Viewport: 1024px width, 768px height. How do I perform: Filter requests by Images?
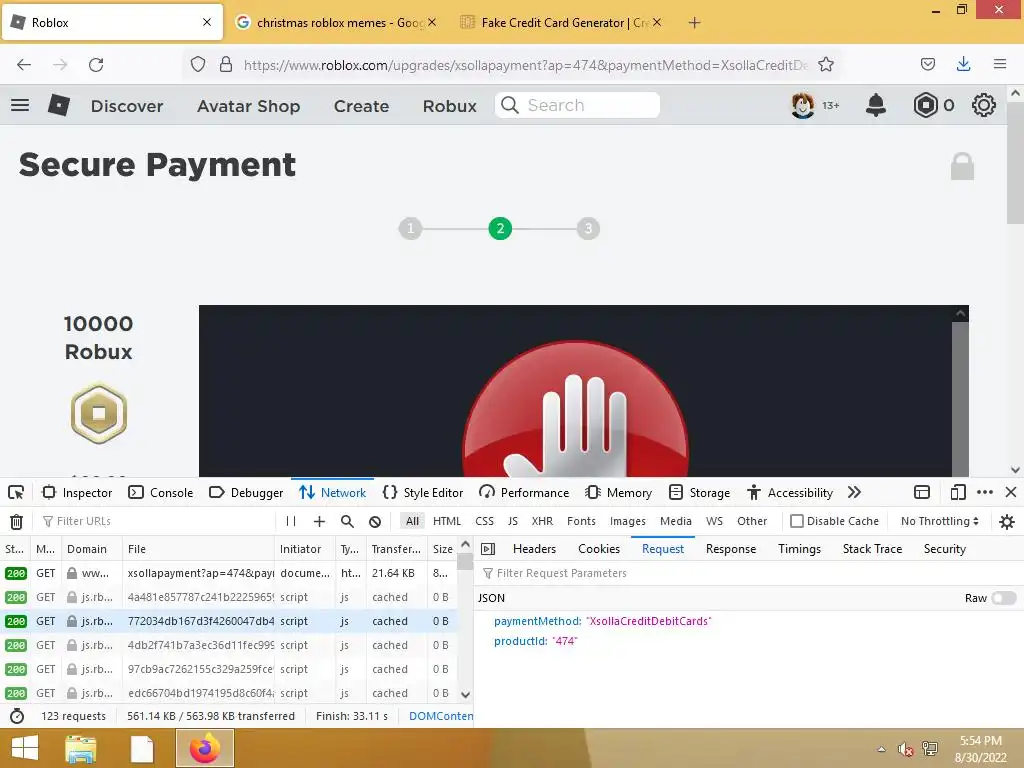click(x=628, y=521)
